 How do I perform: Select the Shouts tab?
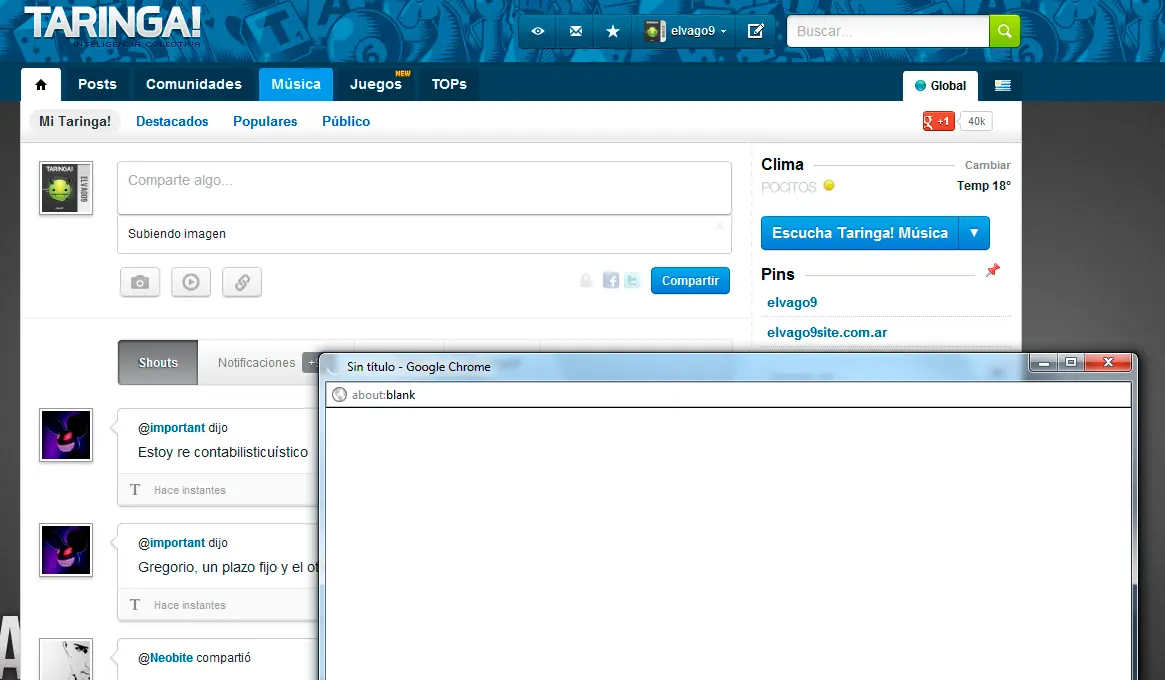[x=158, y=363]
